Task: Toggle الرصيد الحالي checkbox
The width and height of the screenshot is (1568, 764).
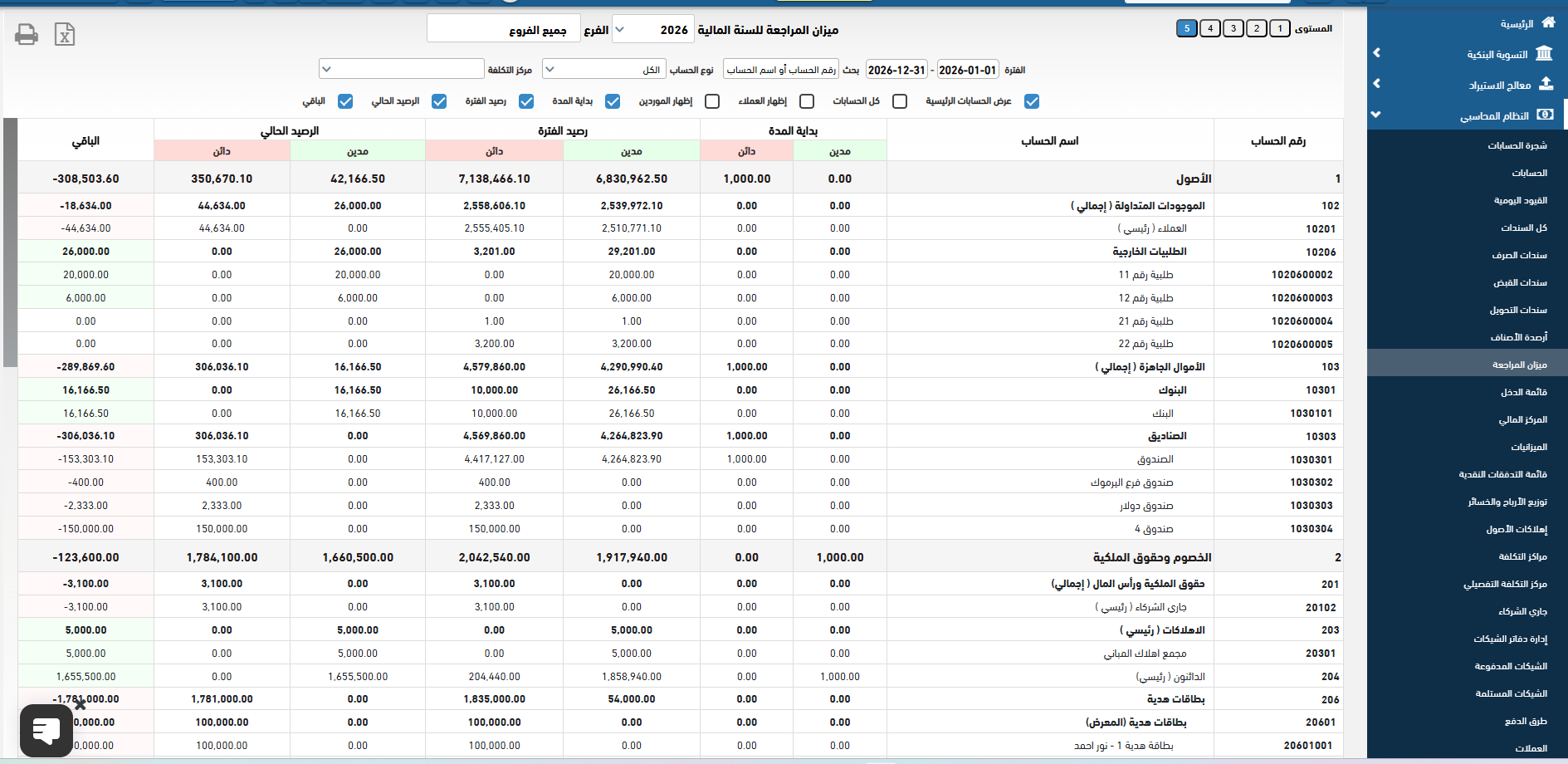Action: 439,101
